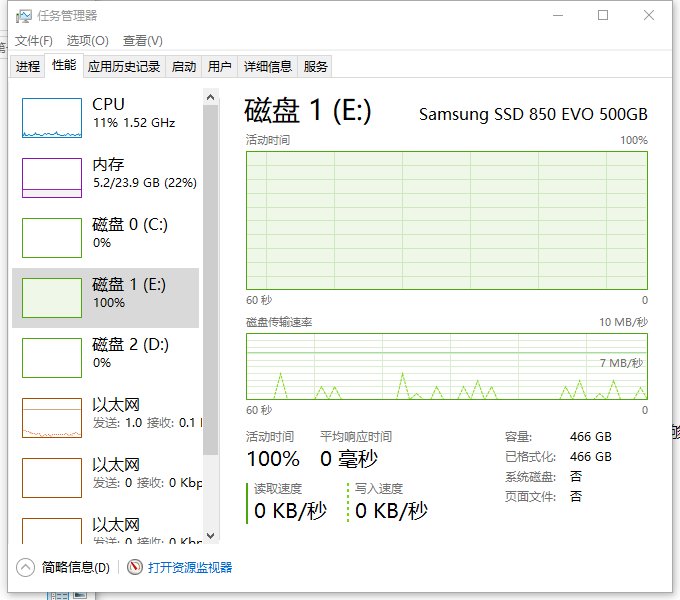680x600 pixels.
Task: Click the 简略信息 chevron-up circle icon
Action: [26, 567]
